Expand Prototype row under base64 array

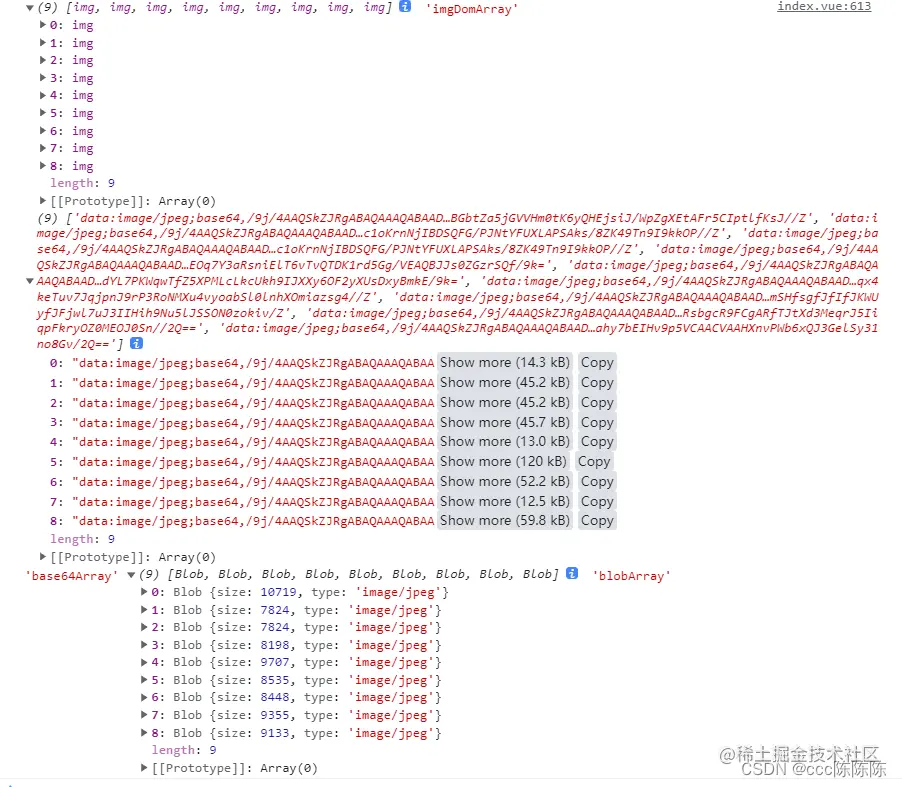(x=43, y=556)
